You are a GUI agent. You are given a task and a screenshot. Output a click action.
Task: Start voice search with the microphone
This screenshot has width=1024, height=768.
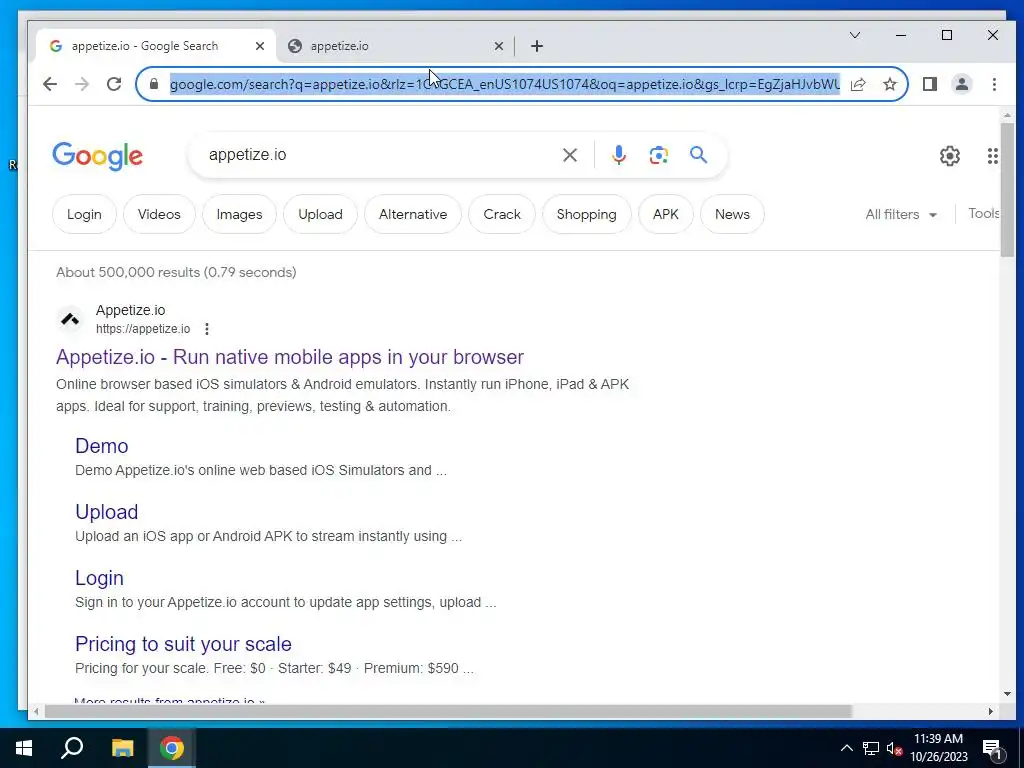618,155
